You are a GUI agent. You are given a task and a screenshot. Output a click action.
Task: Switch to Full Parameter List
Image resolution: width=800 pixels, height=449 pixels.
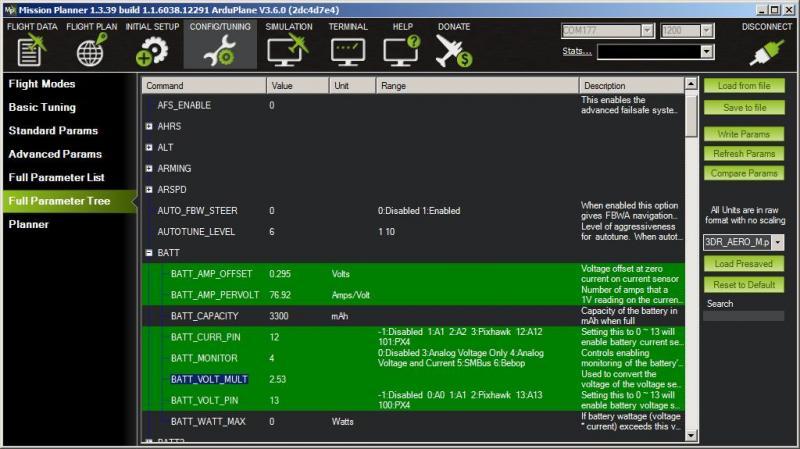[57, 177]
